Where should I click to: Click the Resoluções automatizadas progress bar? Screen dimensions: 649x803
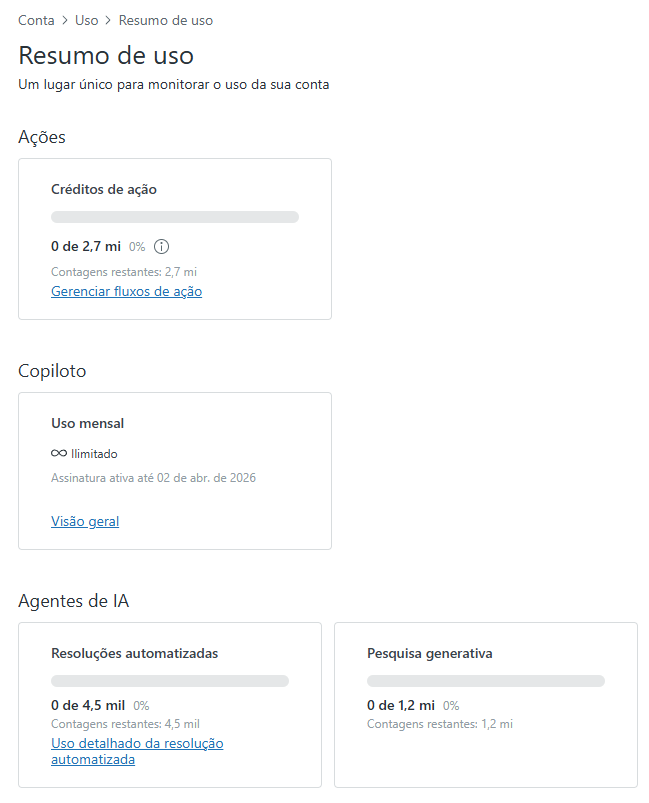tap(170, 681)
